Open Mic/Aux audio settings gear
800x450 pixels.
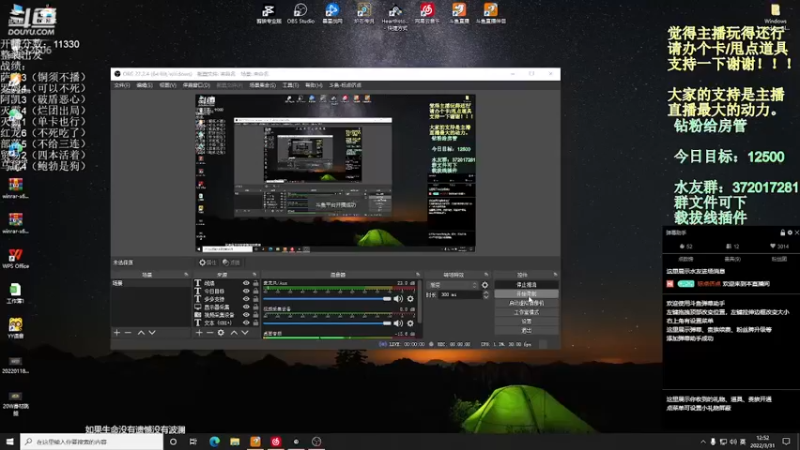click(x=410, y=299)
